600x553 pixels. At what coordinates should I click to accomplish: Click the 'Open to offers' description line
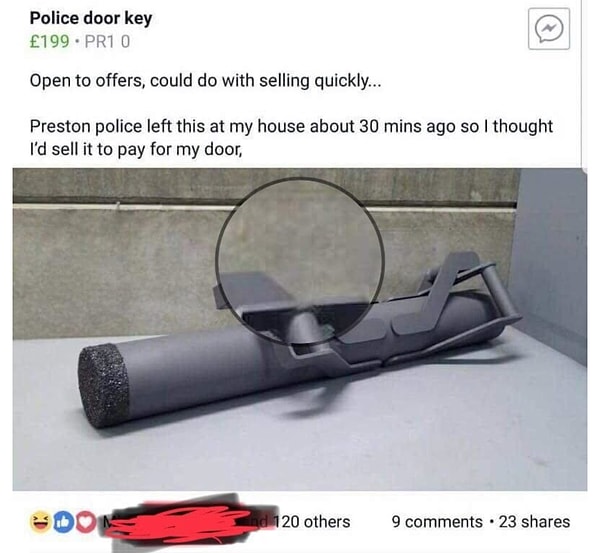coord(205,81)
